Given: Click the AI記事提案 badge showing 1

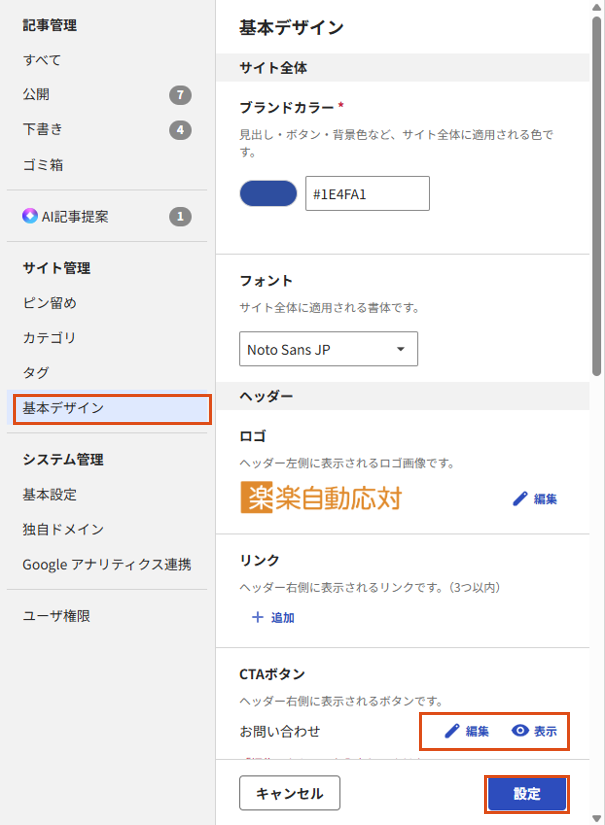Looking at the screenshot, I should [x=180, y=216].
